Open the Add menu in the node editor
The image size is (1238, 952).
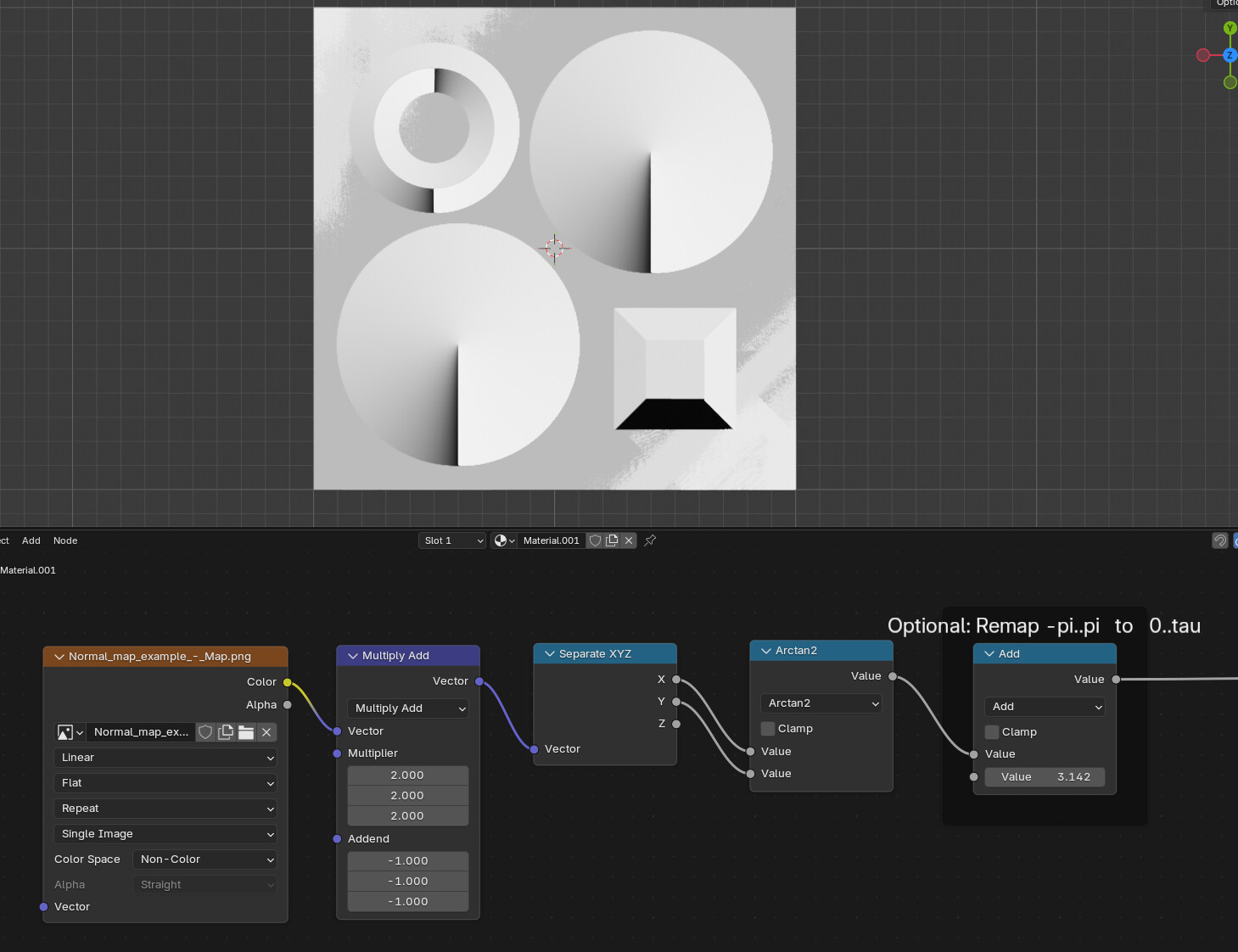point(31,540)
